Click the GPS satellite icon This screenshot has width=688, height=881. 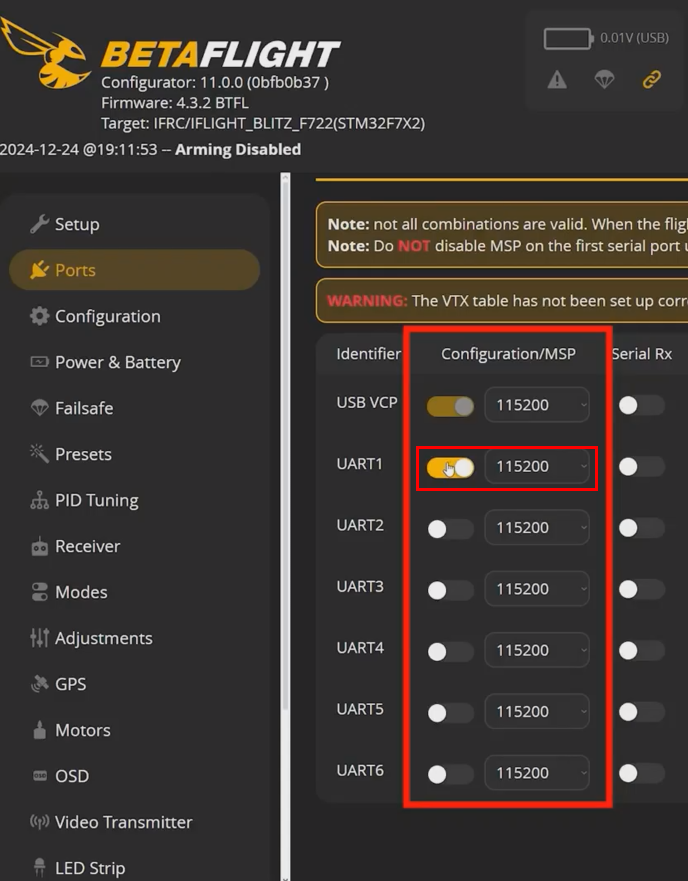click(39, 684)
